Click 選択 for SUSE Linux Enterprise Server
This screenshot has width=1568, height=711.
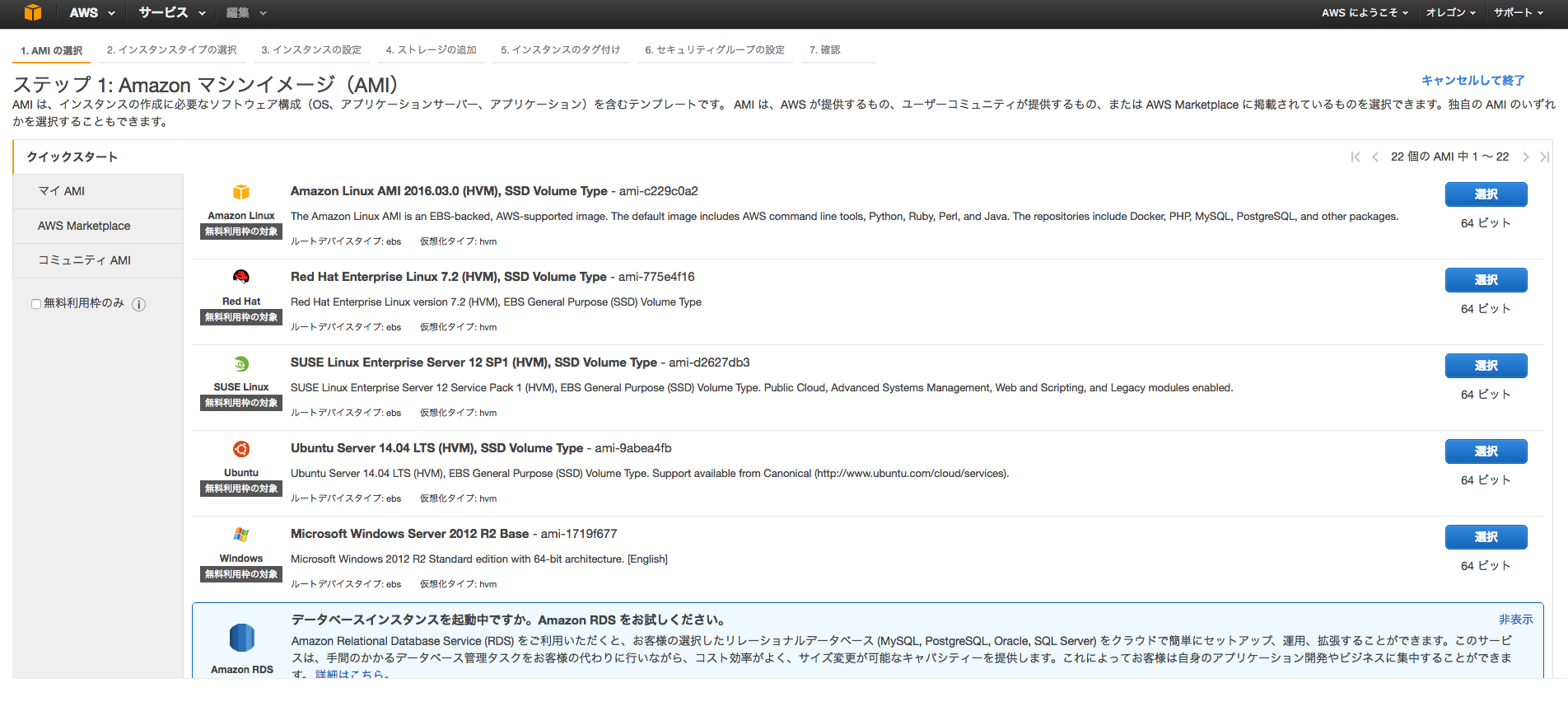tap(1486, 366)
